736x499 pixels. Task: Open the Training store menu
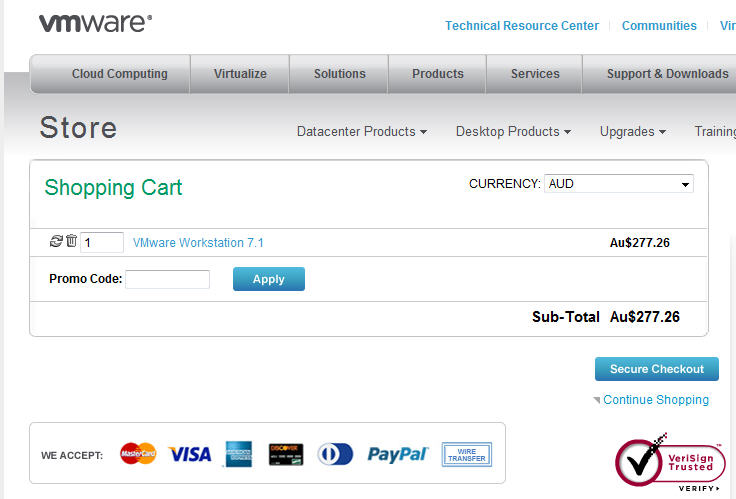pyautogui.click(x=715, y=131)
